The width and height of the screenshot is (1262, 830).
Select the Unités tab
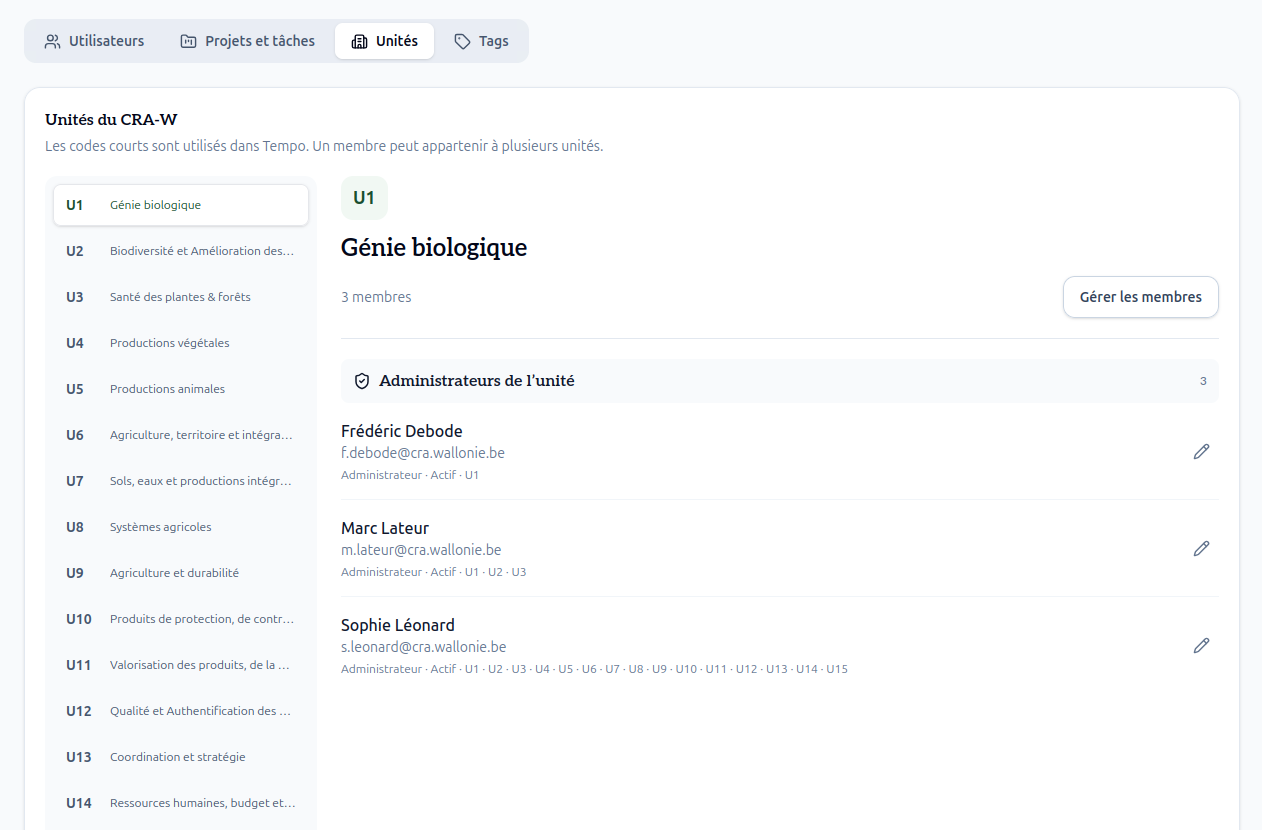384,41
